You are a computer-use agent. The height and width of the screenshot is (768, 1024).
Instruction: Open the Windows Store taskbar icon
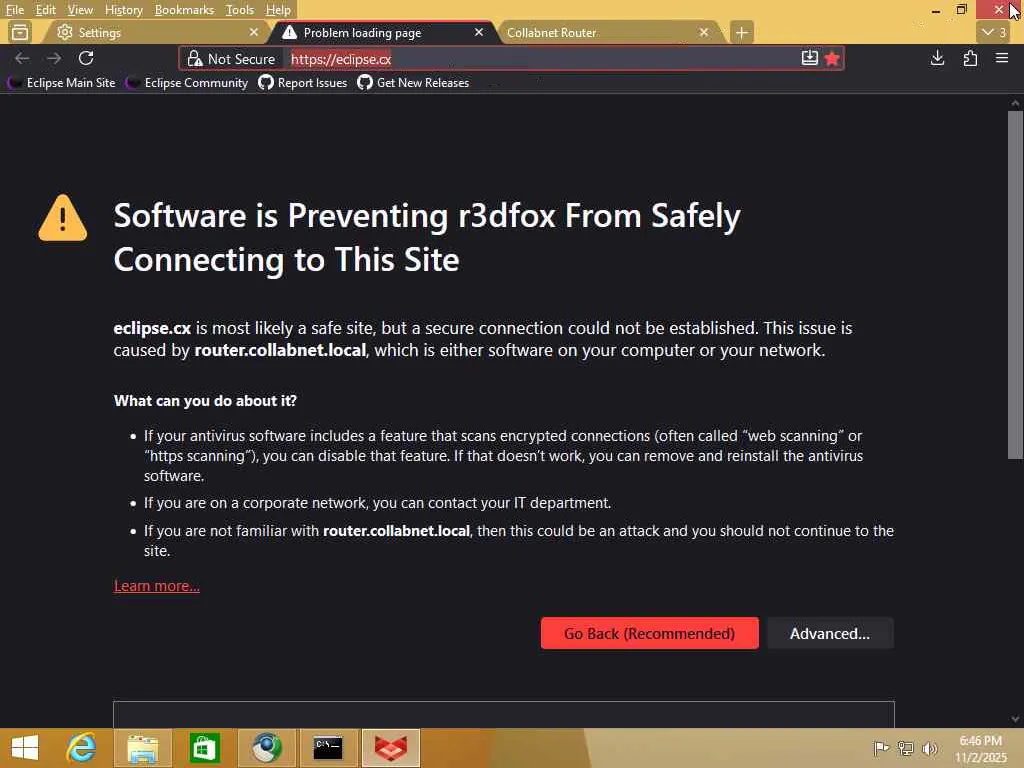pos(204,748)
